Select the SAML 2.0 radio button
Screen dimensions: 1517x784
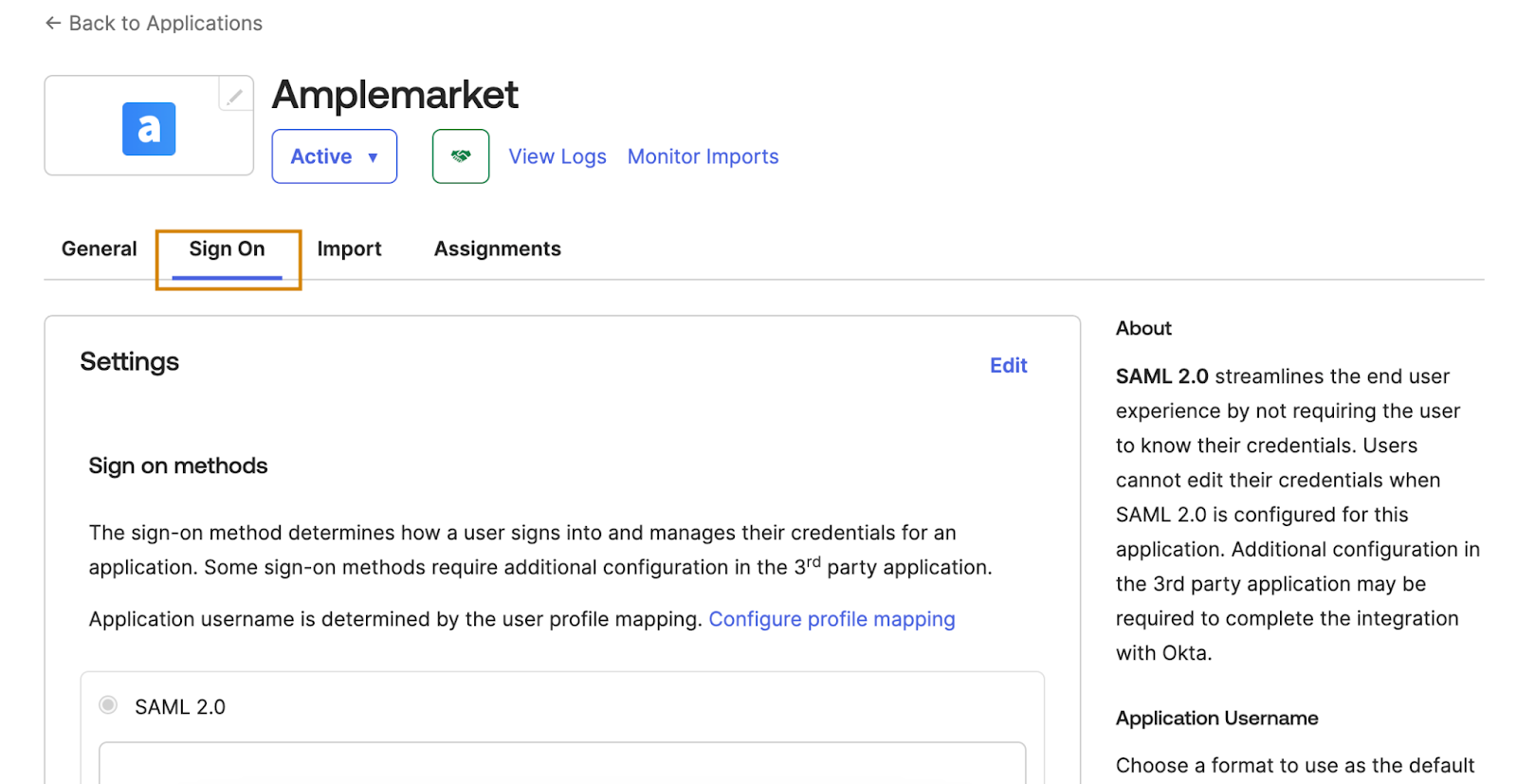pos(108,705)
